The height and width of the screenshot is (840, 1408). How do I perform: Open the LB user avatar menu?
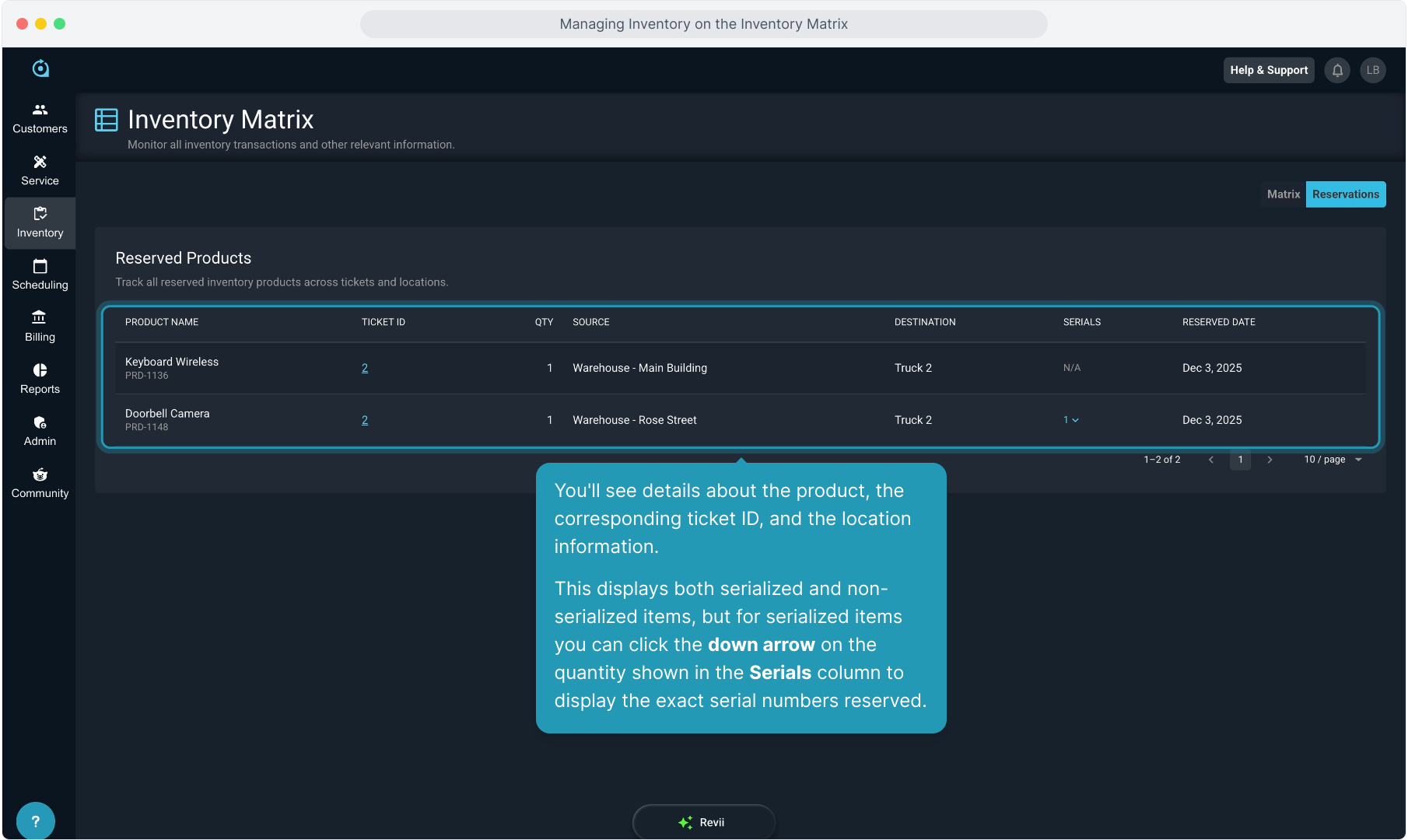pyautogui.click(x=1372, y=70)
